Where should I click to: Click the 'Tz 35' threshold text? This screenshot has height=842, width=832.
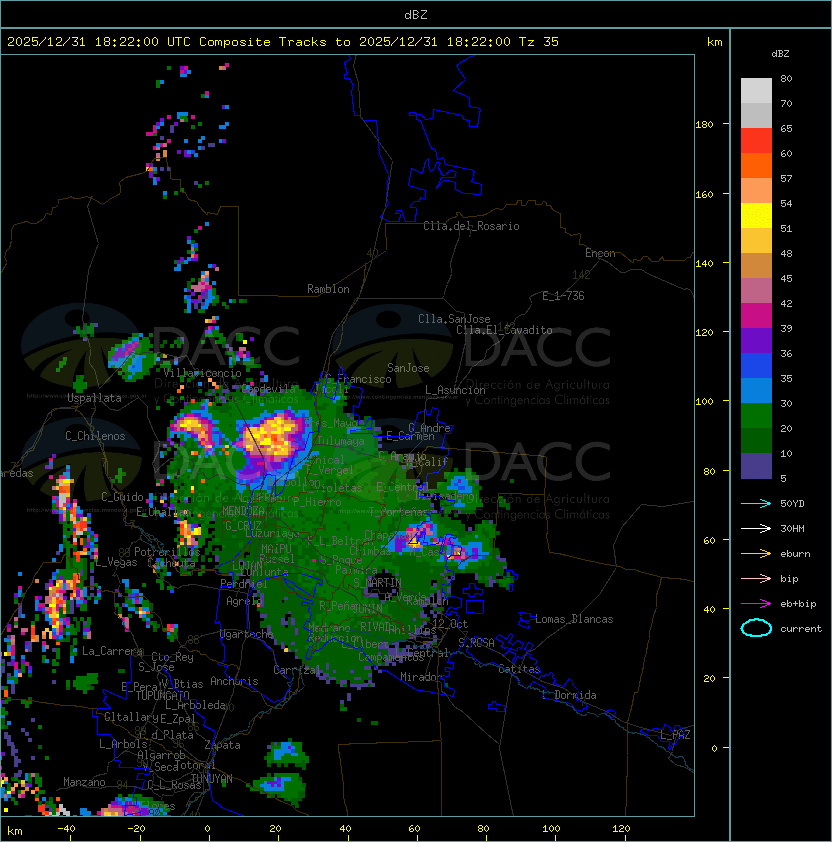pos(539,41)
